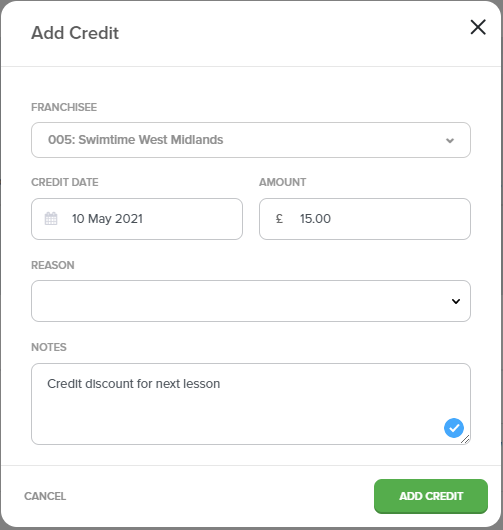This screenshot has height=530, width=503.
Task: Close the Add Credit dialog with X
Action: tap(478, 27)
